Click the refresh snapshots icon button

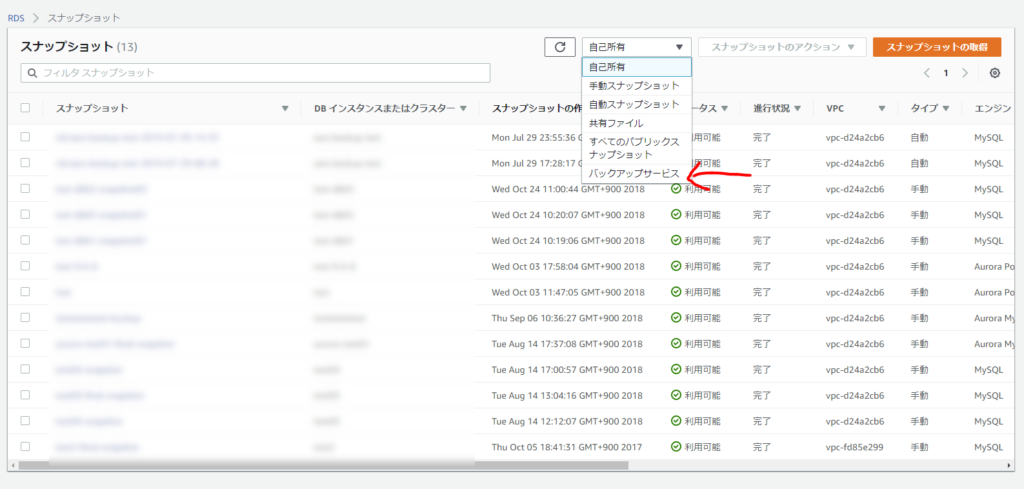coord(559,47)
